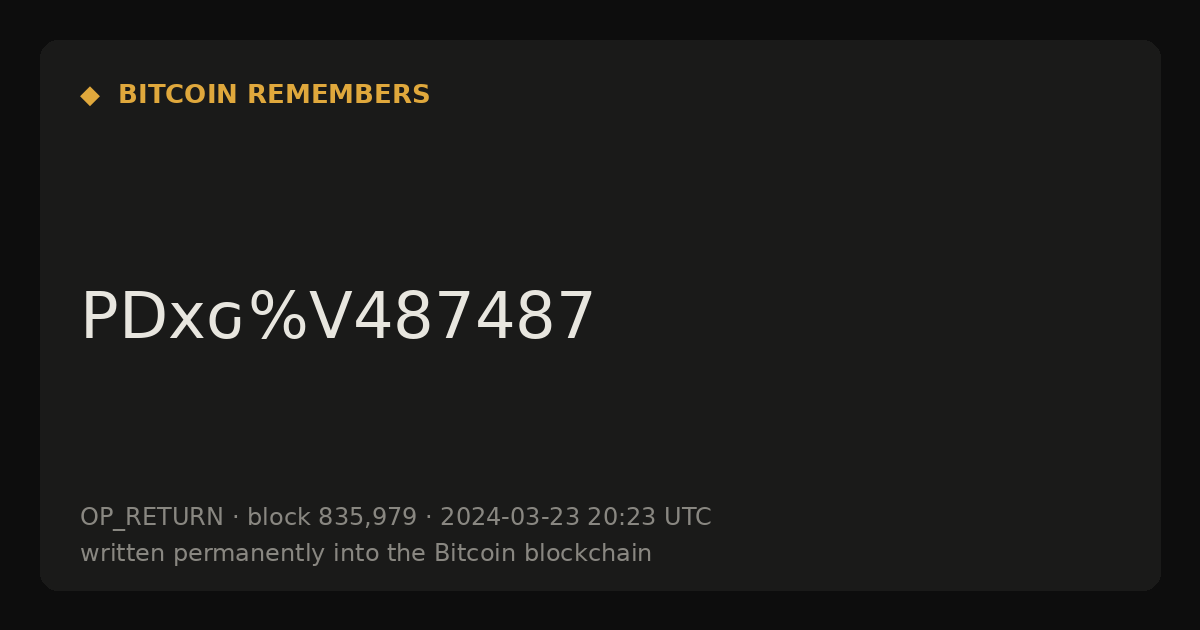Click the dot separator after OP_RETURN
The image size is (1200, 630).
(x=236, y=518)
